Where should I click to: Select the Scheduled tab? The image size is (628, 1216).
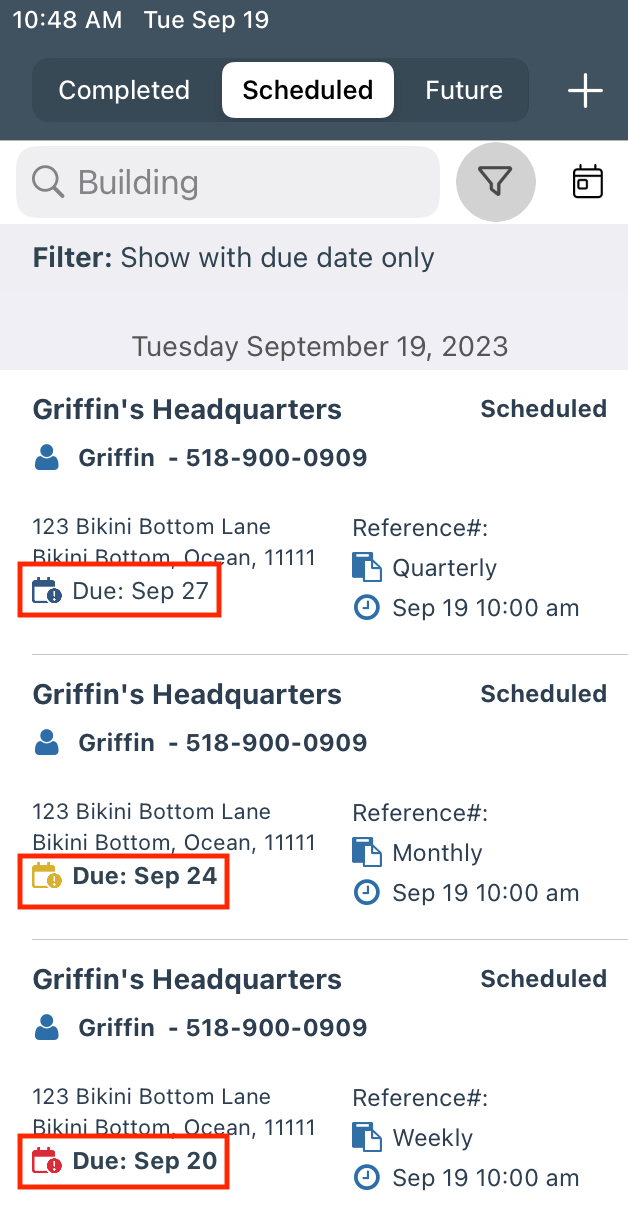pos(307,90)
